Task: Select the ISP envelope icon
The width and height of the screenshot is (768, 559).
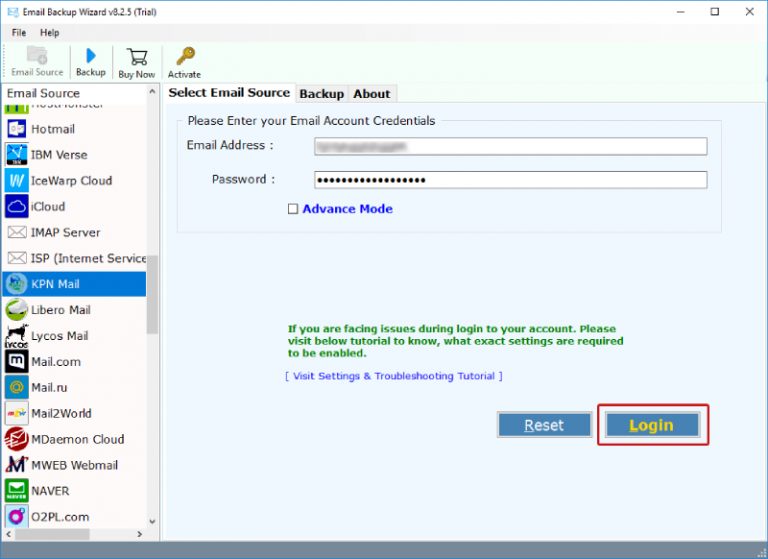Action: [x=16, y=258]
